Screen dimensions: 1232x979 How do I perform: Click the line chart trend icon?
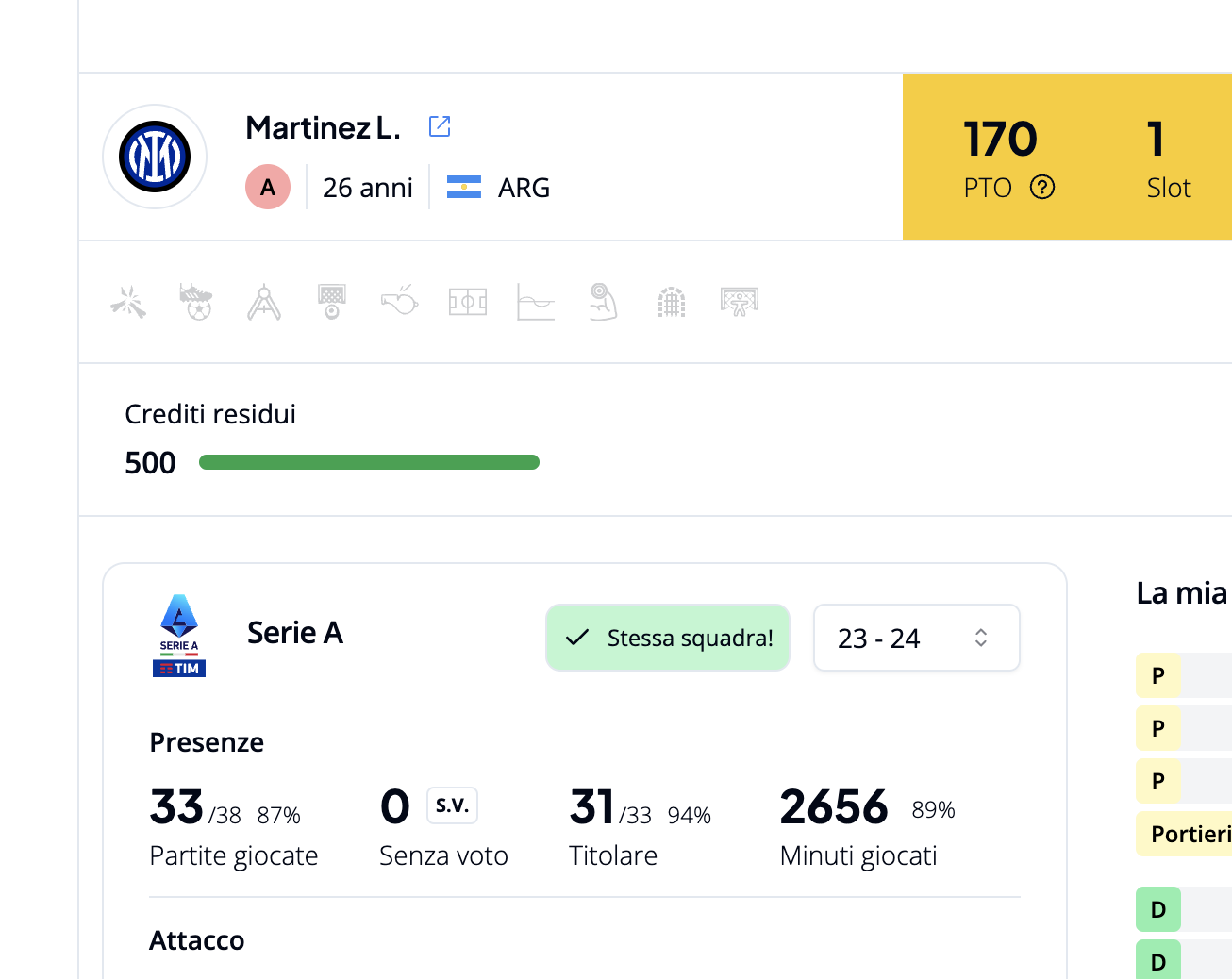536,302
